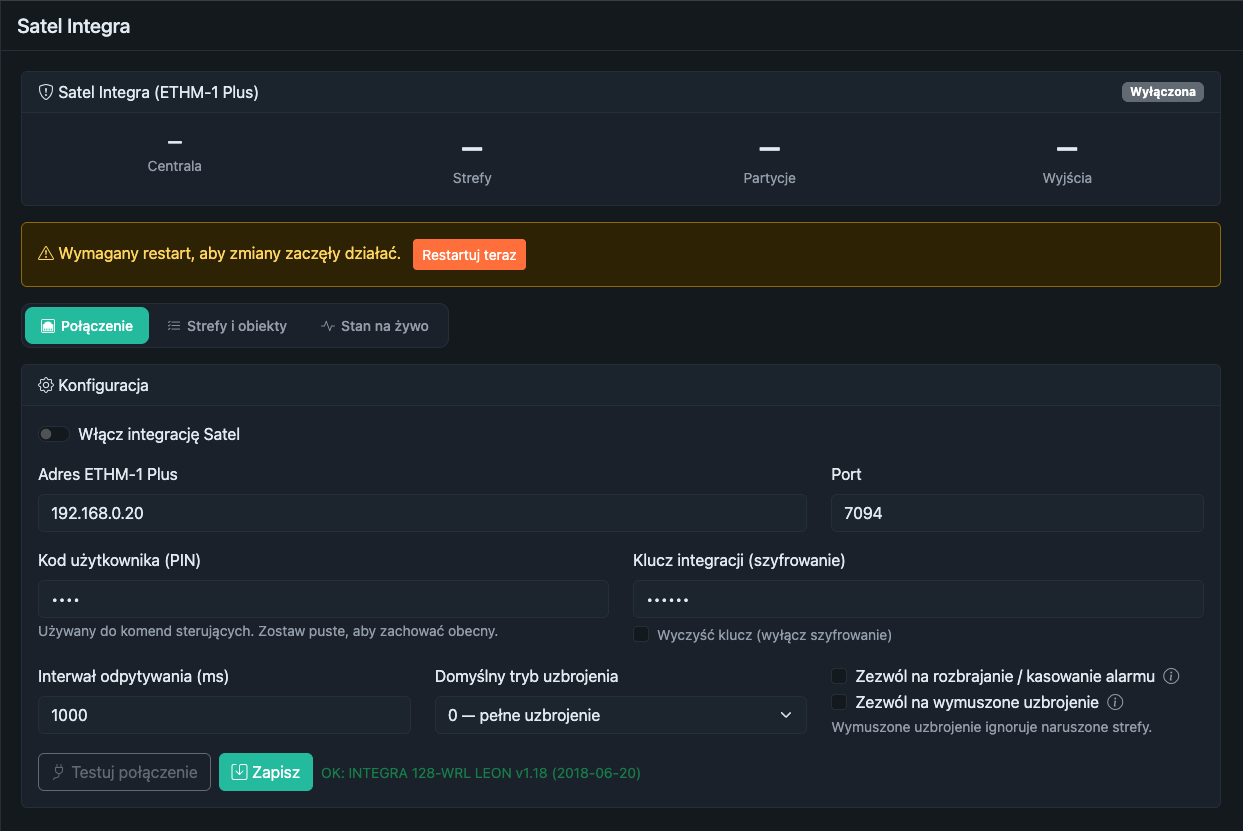Click the Satel Integra page heading
The width and height of the screenshot is (1243, 831).
coord(73,26)
